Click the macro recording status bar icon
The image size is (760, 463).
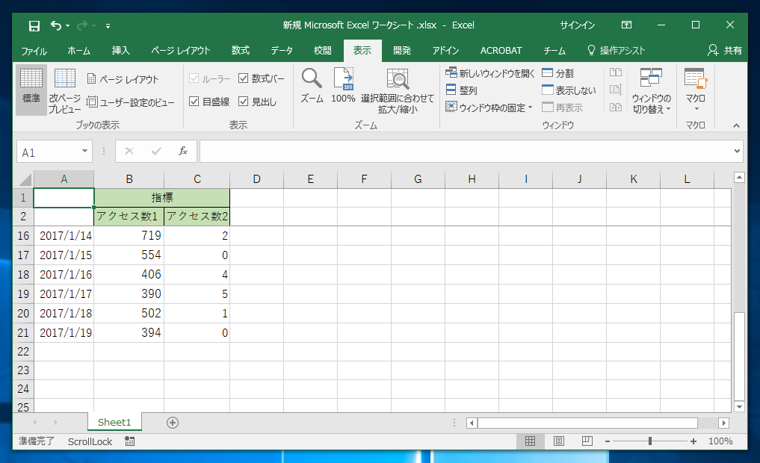tap(129, 441)
